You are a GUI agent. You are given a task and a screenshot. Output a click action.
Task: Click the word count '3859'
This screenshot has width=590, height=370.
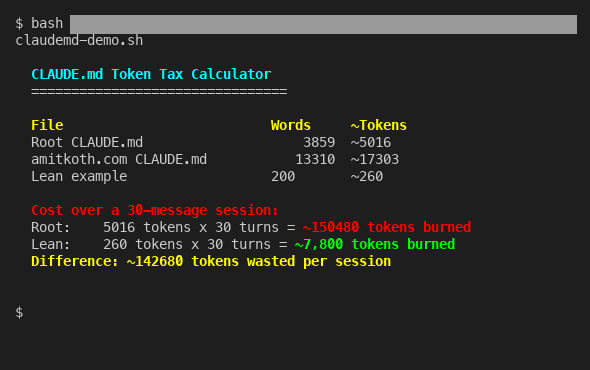coord(319,142)
